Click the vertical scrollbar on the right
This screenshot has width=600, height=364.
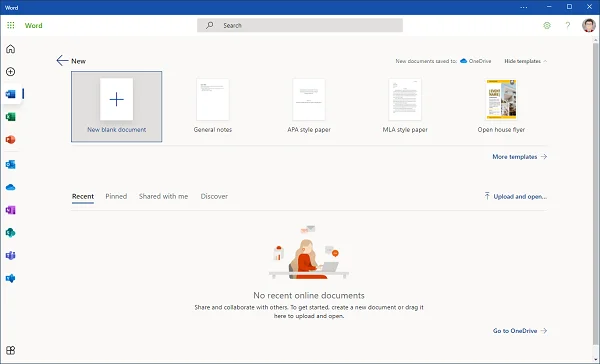595,193
